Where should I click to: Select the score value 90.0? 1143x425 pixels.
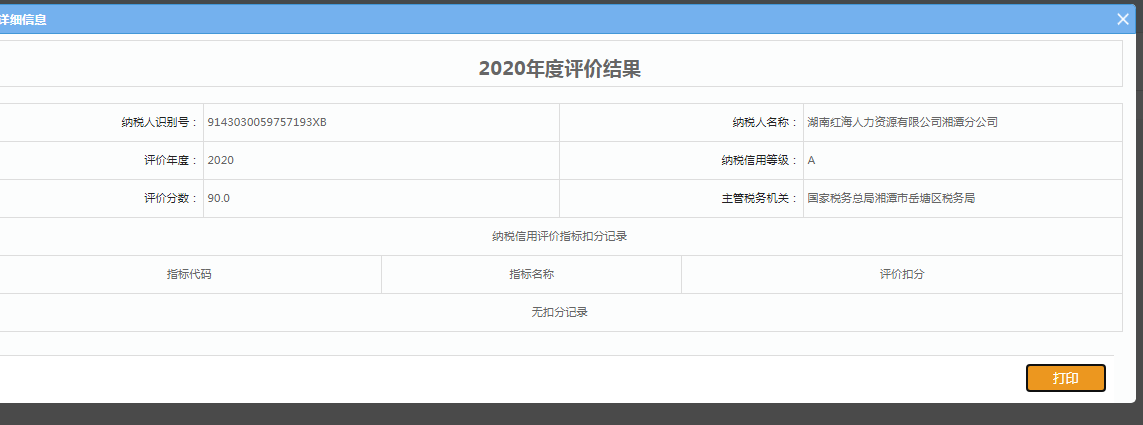pyautogui.click(x=219, y=198)
